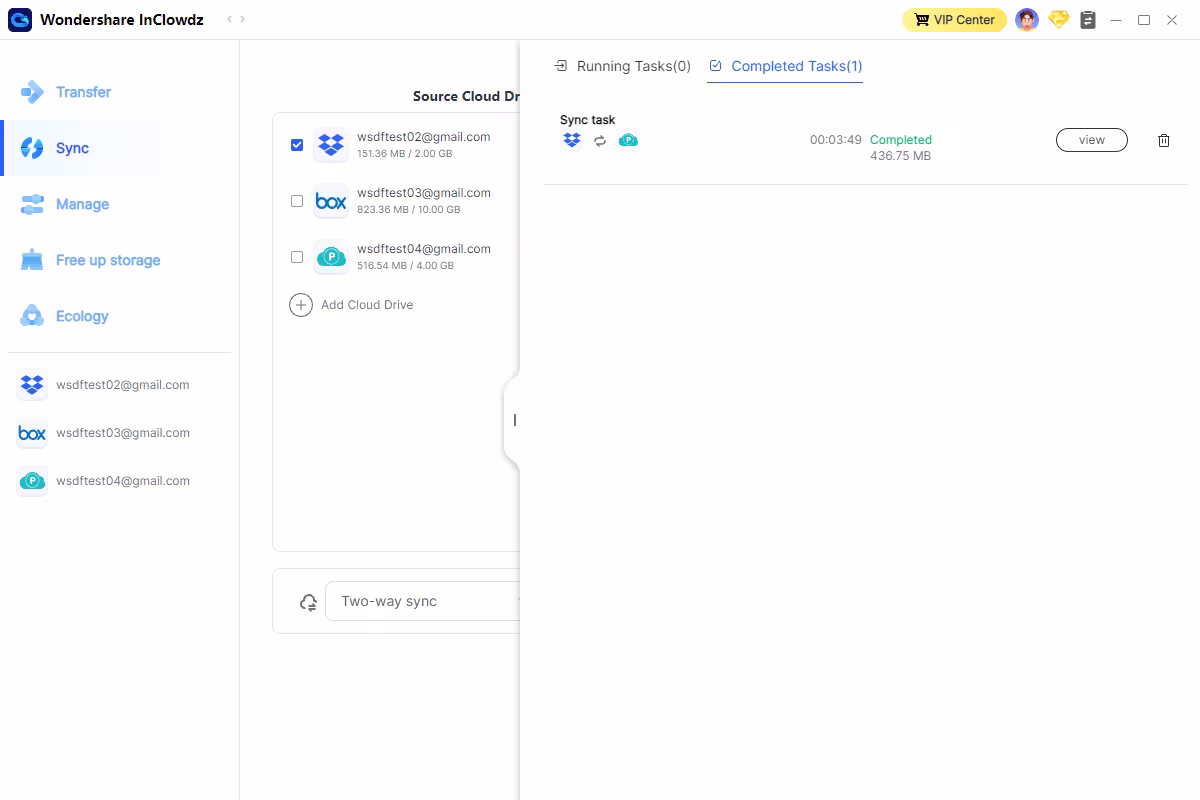
Task: Maximize the InClowdz window
Action: tap(1144, 20)
